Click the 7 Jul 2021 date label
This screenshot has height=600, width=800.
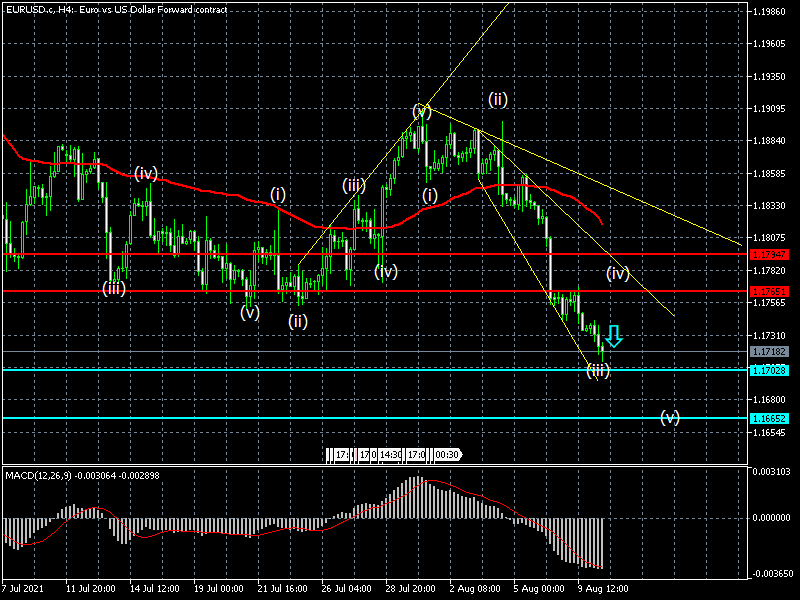click(25, 588)
